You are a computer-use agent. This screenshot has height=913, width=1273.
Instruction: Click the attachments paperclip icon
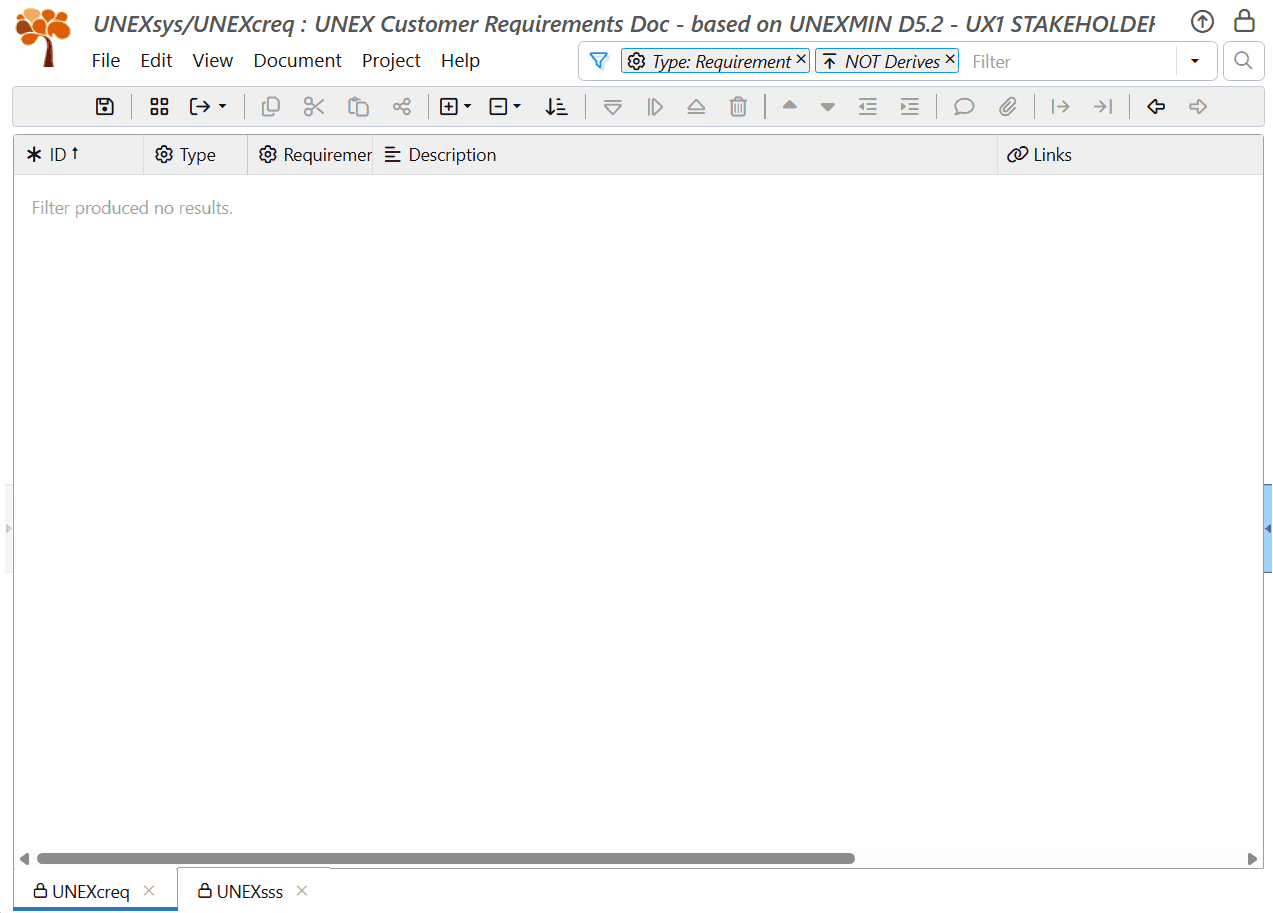(1008, 106)
